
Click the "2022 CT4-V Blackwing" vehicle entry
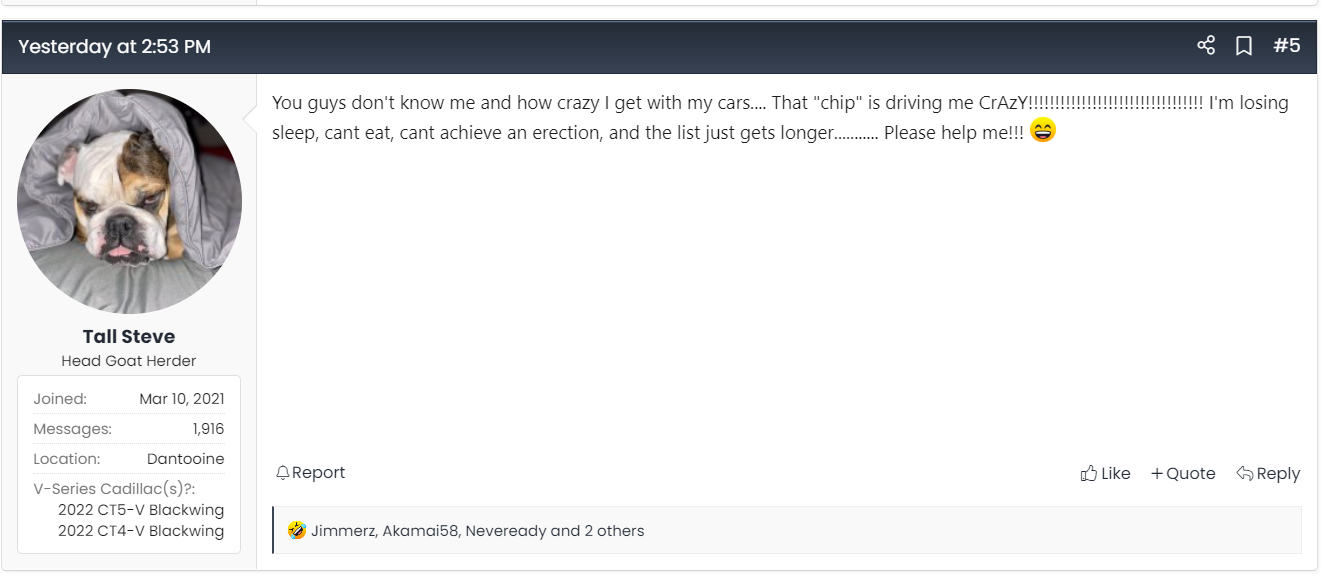[141, 531]
